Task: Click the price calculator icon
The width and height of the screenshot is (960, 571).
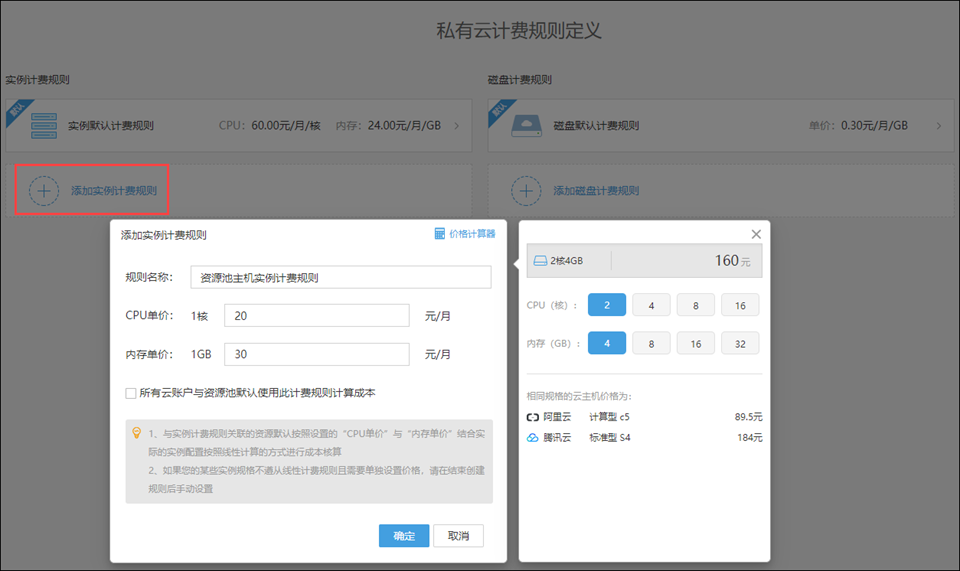Action: tap(439, 234)
